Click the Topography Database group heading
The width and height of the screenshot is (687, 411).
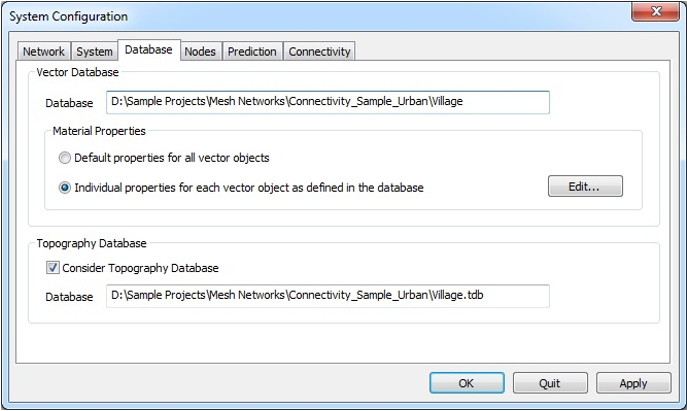click(x=91, y=243)
